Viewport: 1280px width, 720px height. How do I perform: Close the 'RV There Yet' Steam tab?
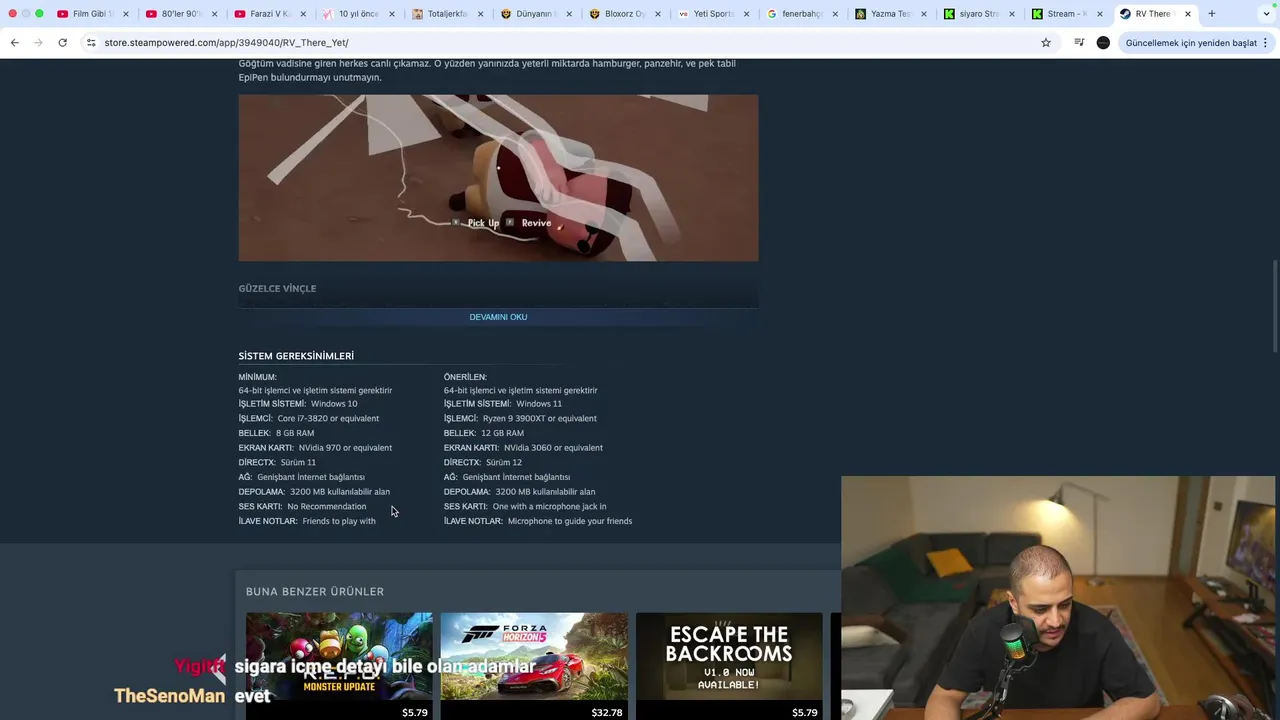click(1188, 14)
